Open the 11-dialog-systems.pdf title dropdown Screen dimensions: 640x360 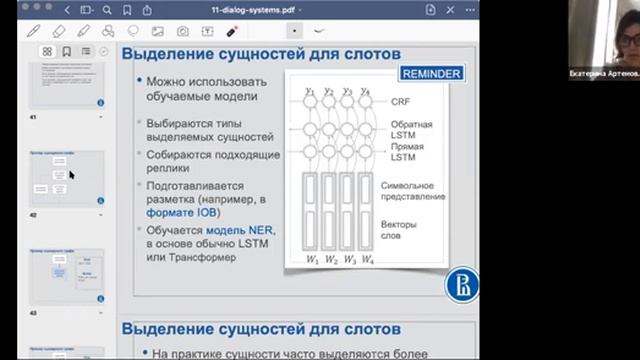pyautogui.click(x=256, y=10)
